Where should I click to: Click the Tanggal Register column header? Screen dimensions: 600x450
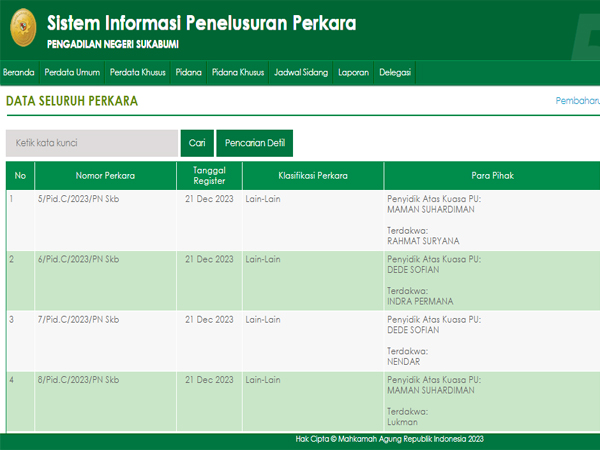(209, 176)
